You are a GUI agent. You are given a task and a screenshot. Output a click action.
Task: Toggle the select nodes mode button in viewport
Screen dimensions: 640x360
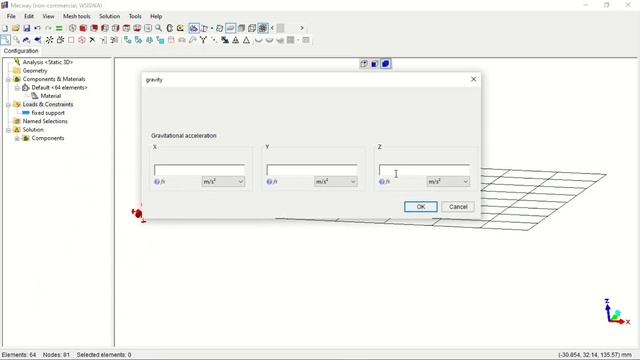tap(364, 64)
